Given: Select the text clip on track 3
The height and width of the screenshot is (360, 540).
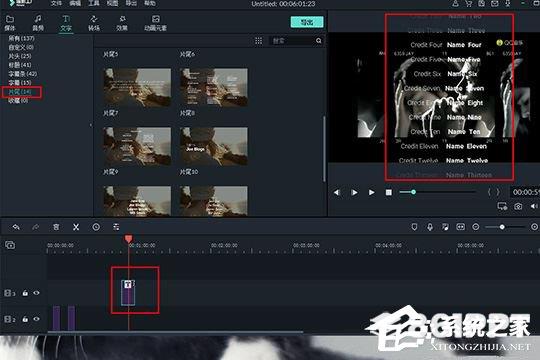Looking at the screenshot, I should point(128,292).
